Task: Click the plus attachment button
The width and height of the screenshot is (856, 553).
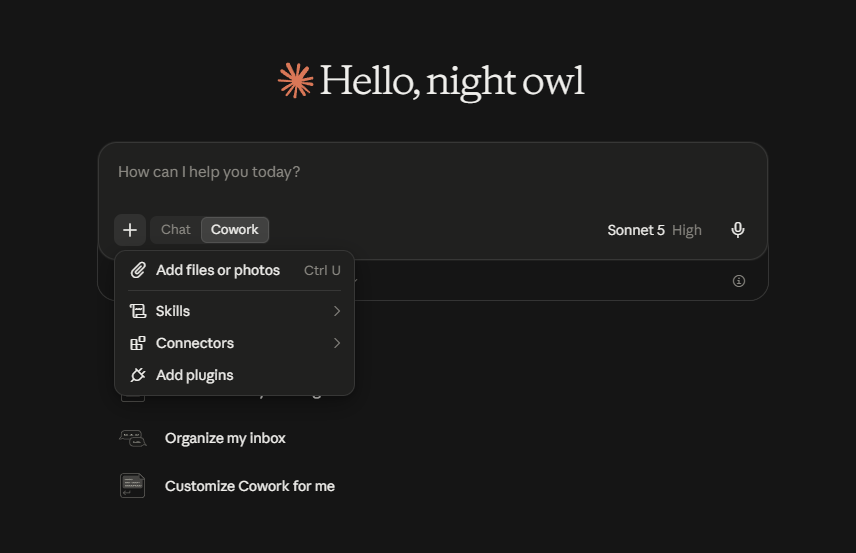Action: [x=130, y=230]
